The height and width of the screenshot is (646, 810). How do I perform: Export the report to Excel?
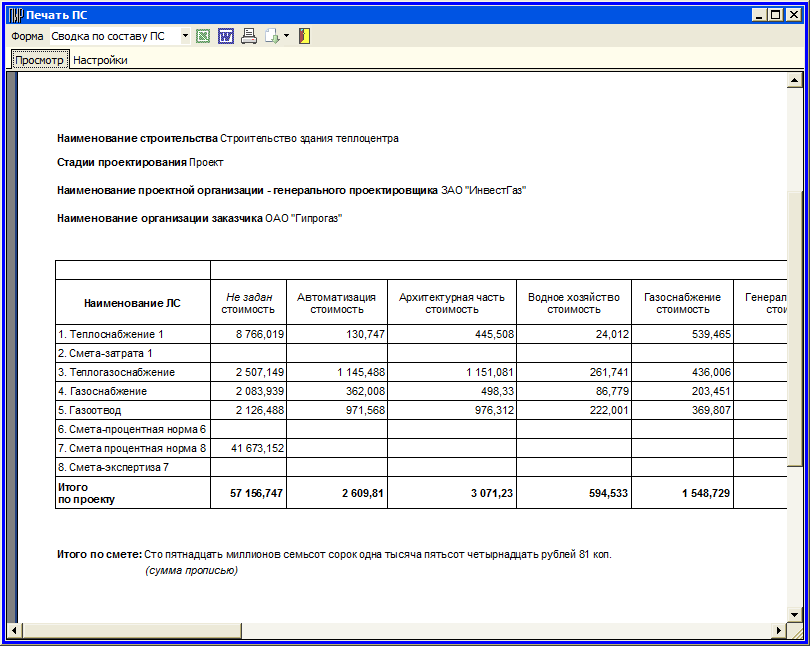pos(203,36)
